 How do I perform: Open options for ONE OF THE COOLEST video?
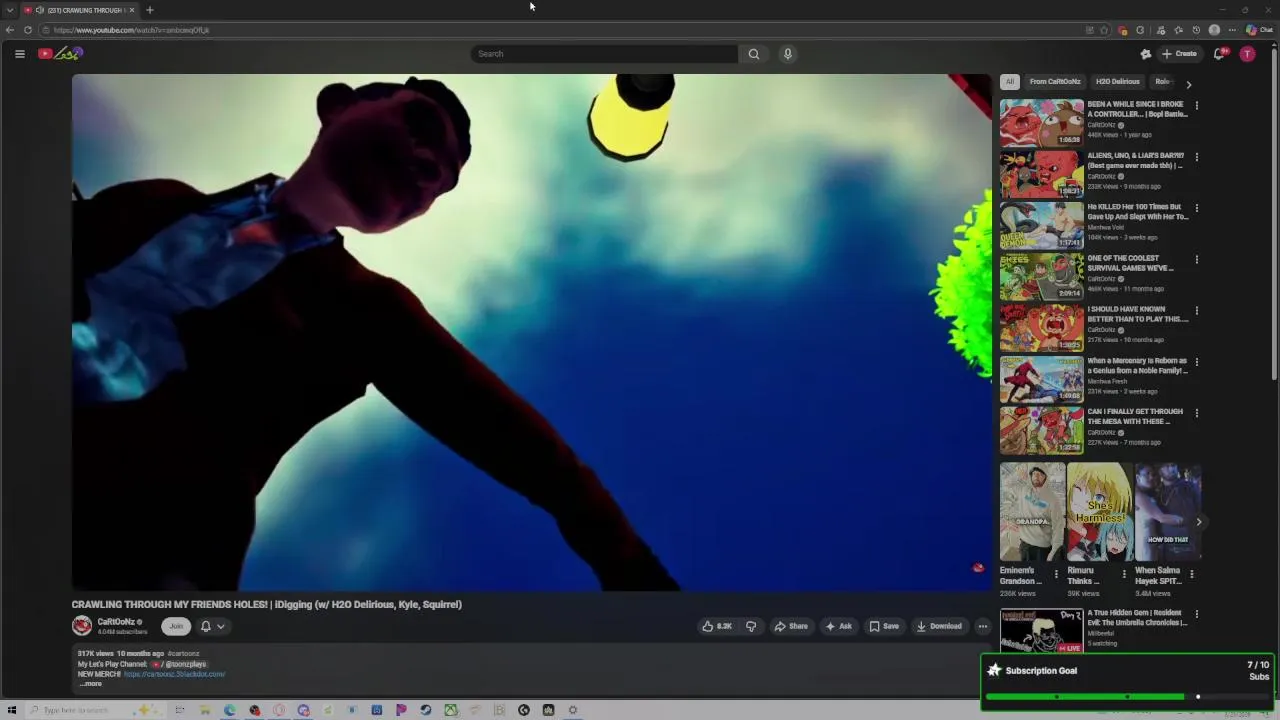(1197, 260)
